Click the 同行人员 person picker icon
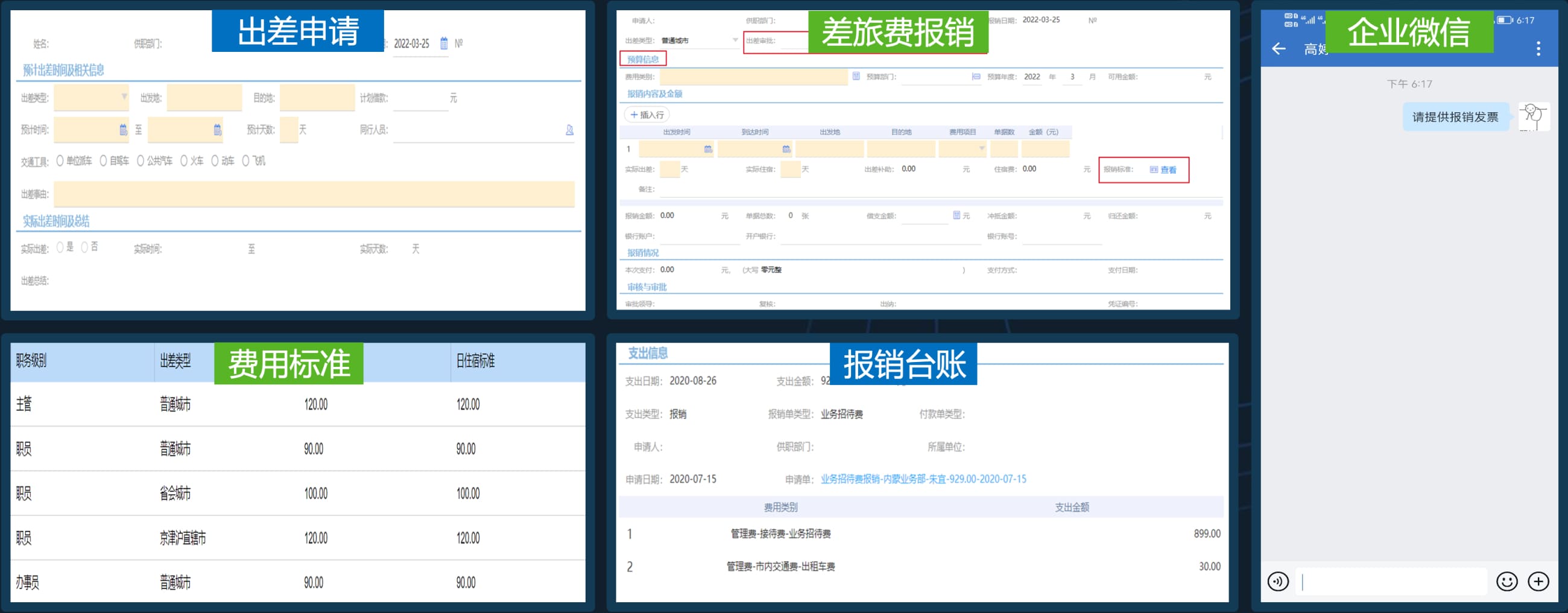Screen dimensions: 1568x613 [570, 130]
